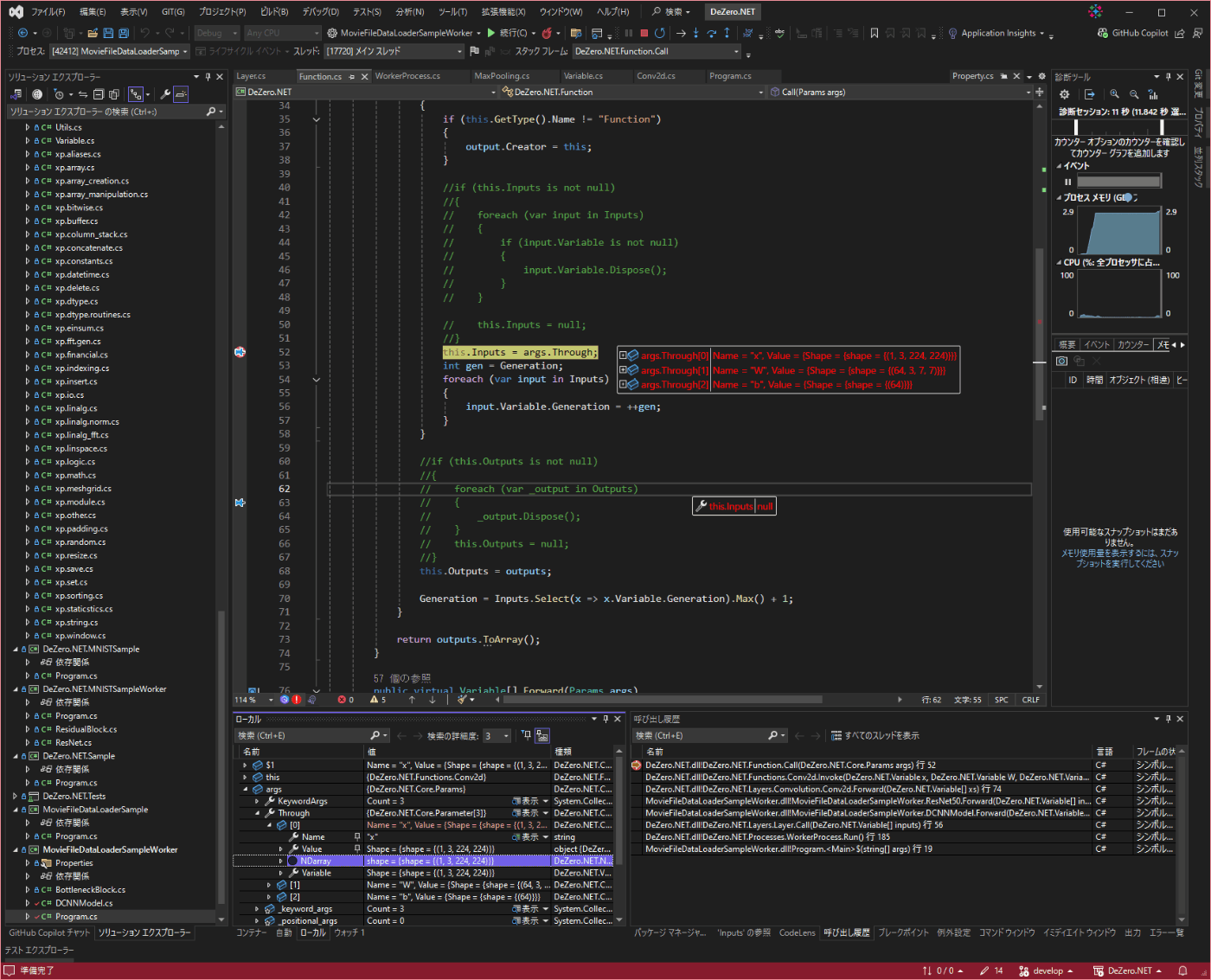Click Share icon next to GitHub Copilot
The height and width of the screenshot is (980, 1211).
[1180, 33]
